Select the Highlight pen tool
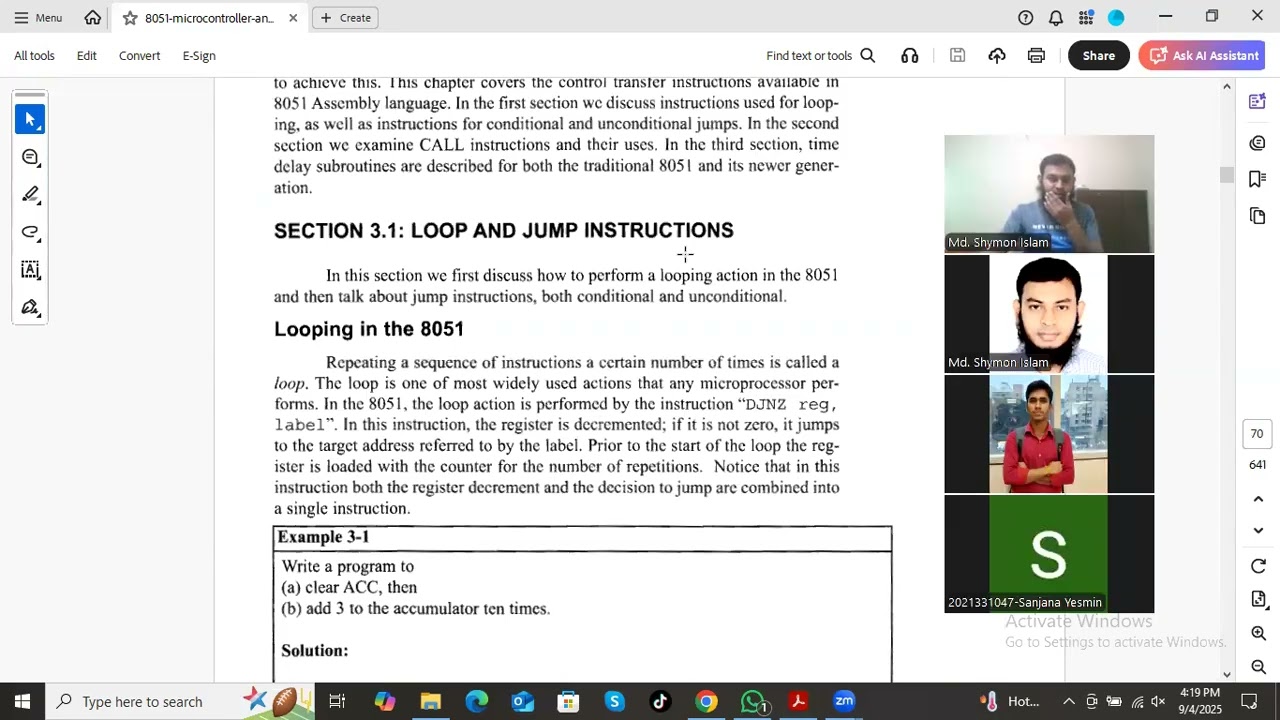The width and height of the screenshot is (1280, 720). point(30,195)
